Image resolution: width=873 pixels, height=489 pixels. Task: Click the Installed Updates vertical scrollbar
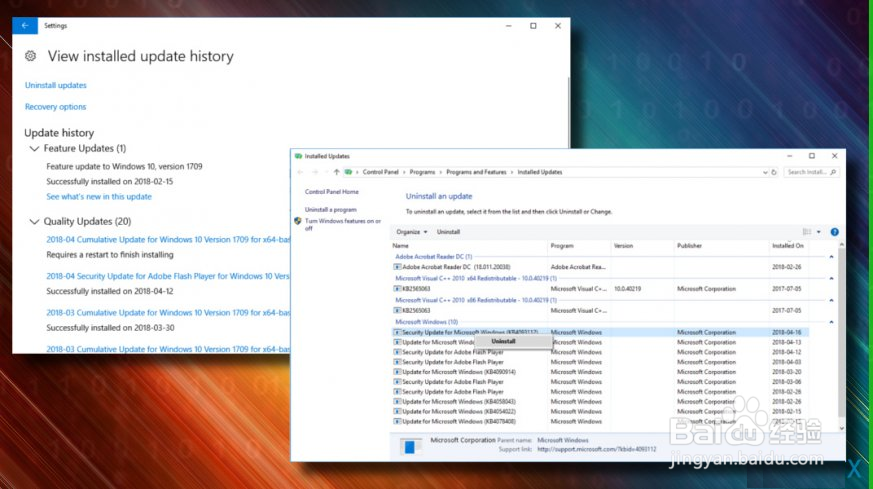[x=841, y=334]
